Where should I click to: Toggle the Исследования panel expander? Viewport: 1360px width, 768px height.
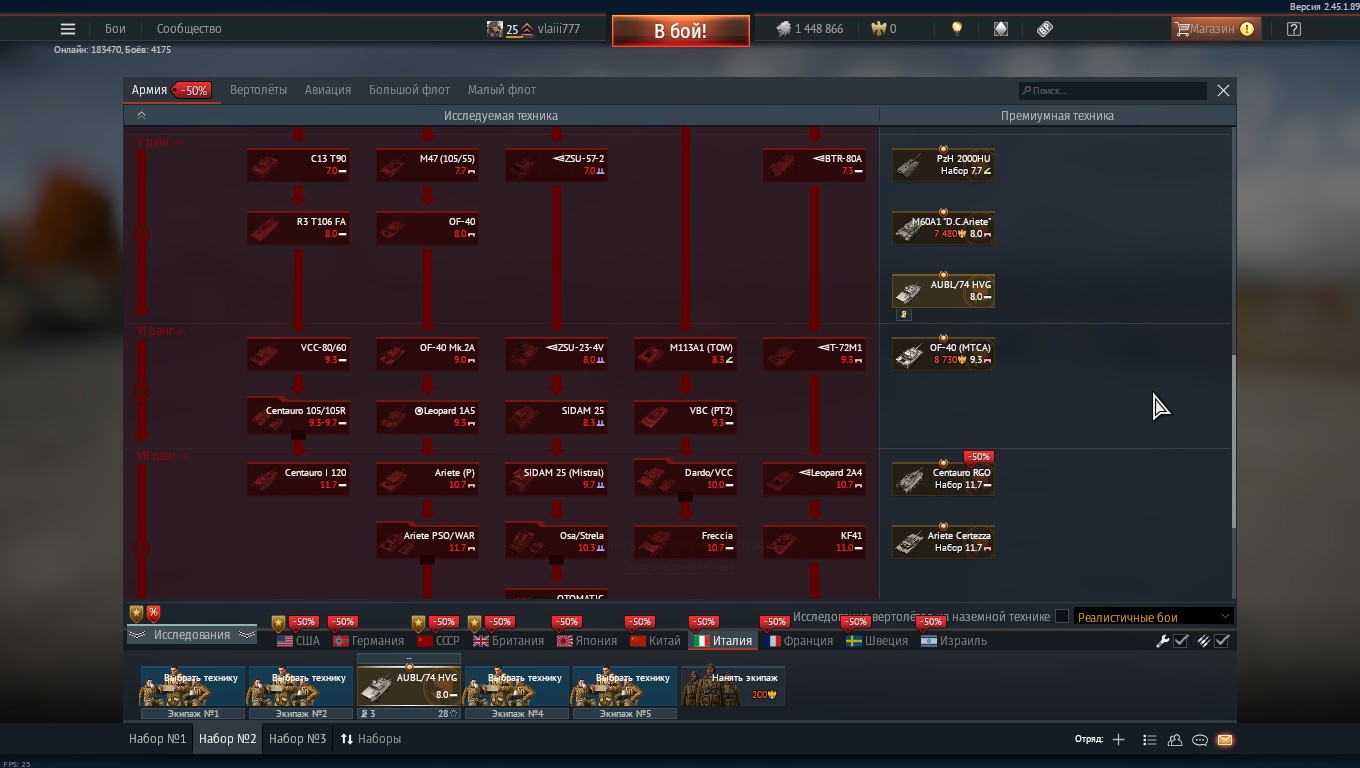coord(191,635)
